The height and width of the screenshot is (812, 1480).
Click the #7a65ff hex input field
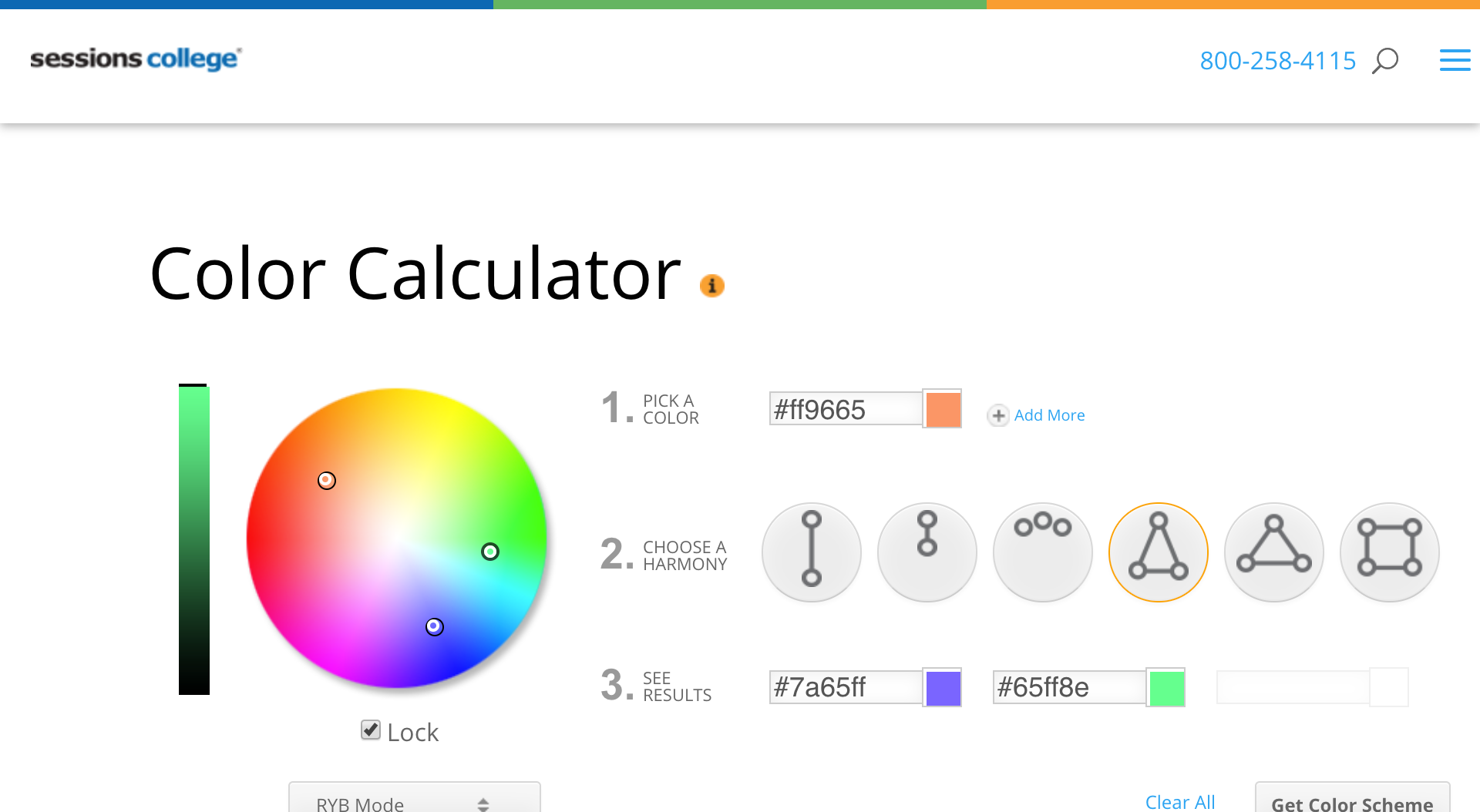click(x=844, y=687)
